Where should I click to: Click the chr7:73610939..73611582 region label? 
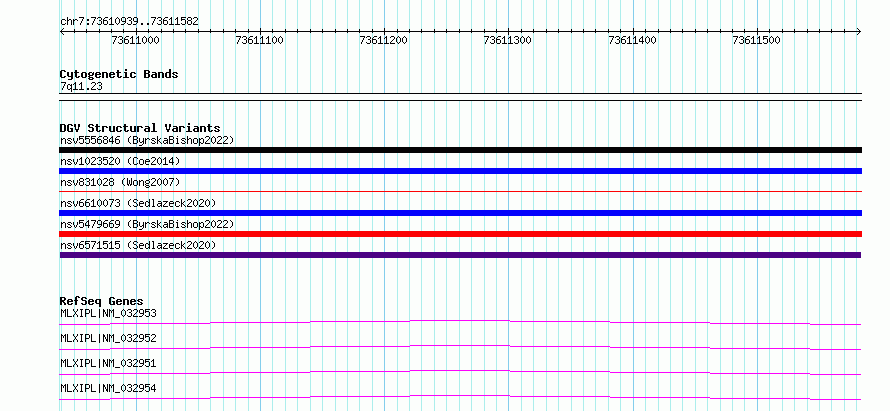[129, 21]
